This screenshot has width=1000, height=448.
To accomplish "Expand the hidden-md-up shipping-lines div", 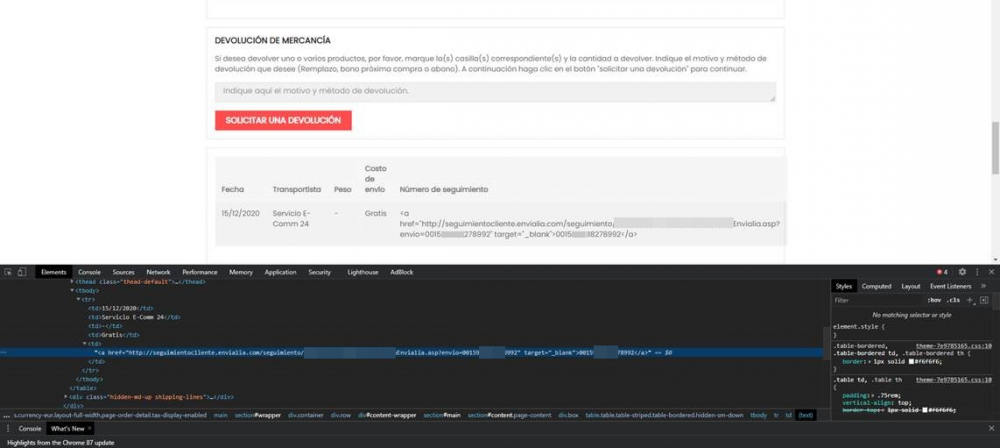I will (66, 396).
